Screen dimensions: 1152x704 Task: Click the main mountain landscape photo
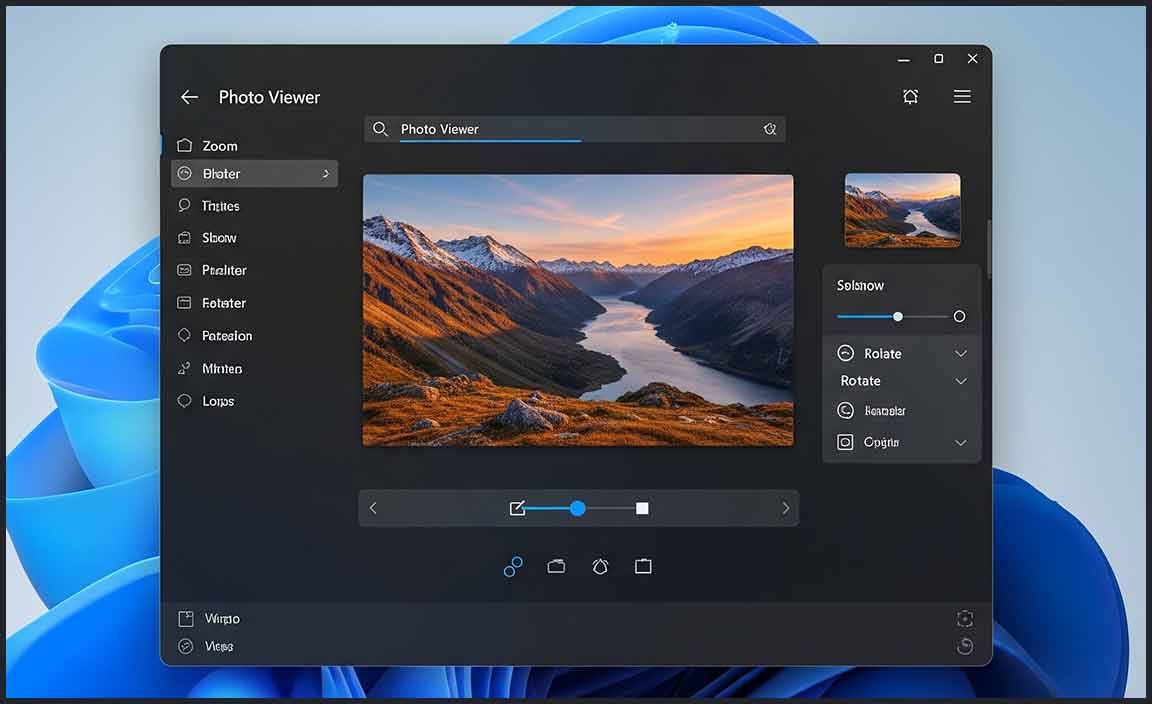tap(578, 310)
